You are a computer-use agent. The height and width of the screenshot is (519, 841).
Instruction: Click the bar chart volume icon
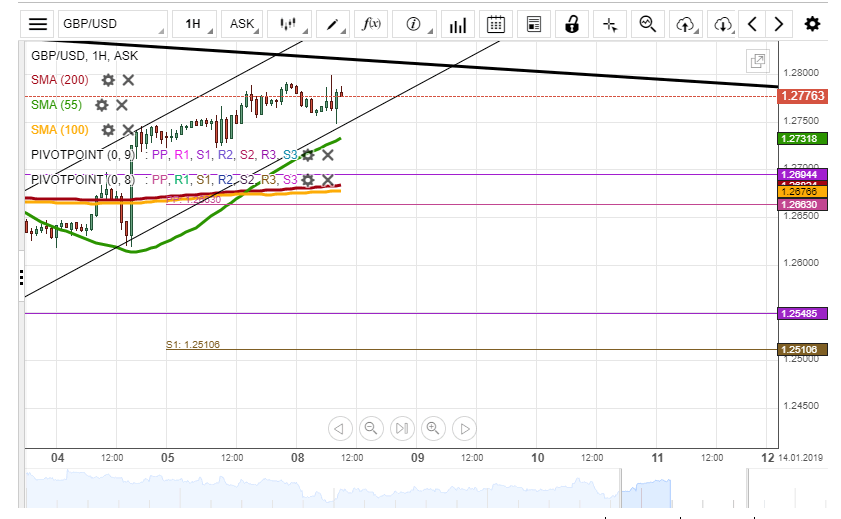click(x=458, y=24)
